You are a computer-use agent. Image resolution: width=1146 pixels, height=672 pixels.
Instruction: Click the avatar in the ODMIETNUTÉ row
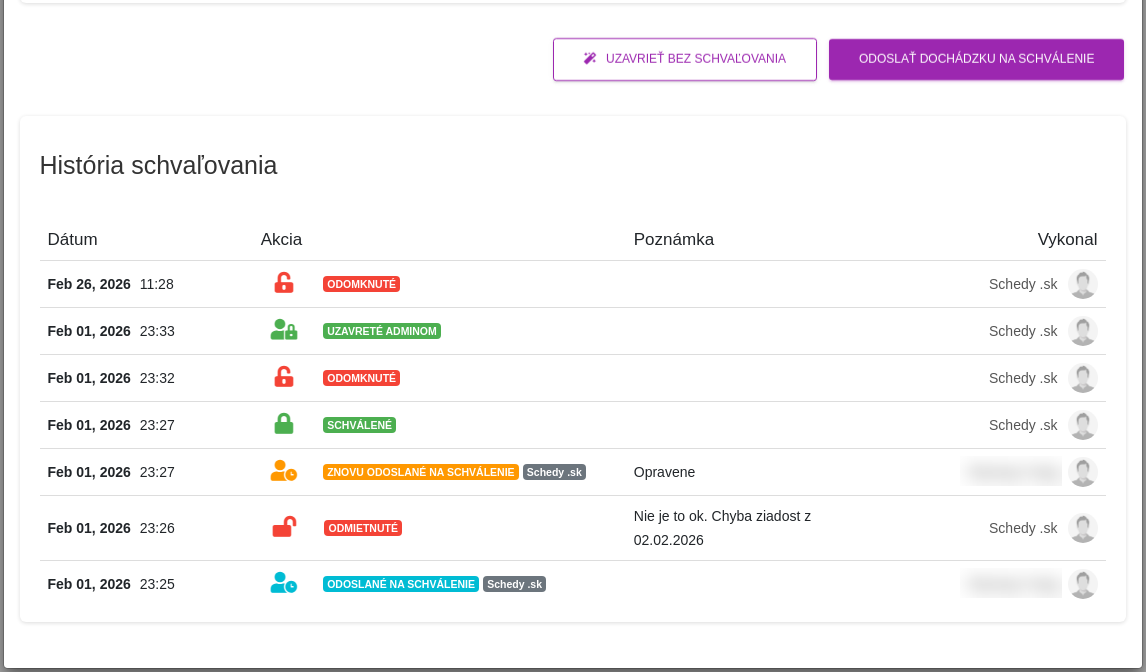[1082, 528]
